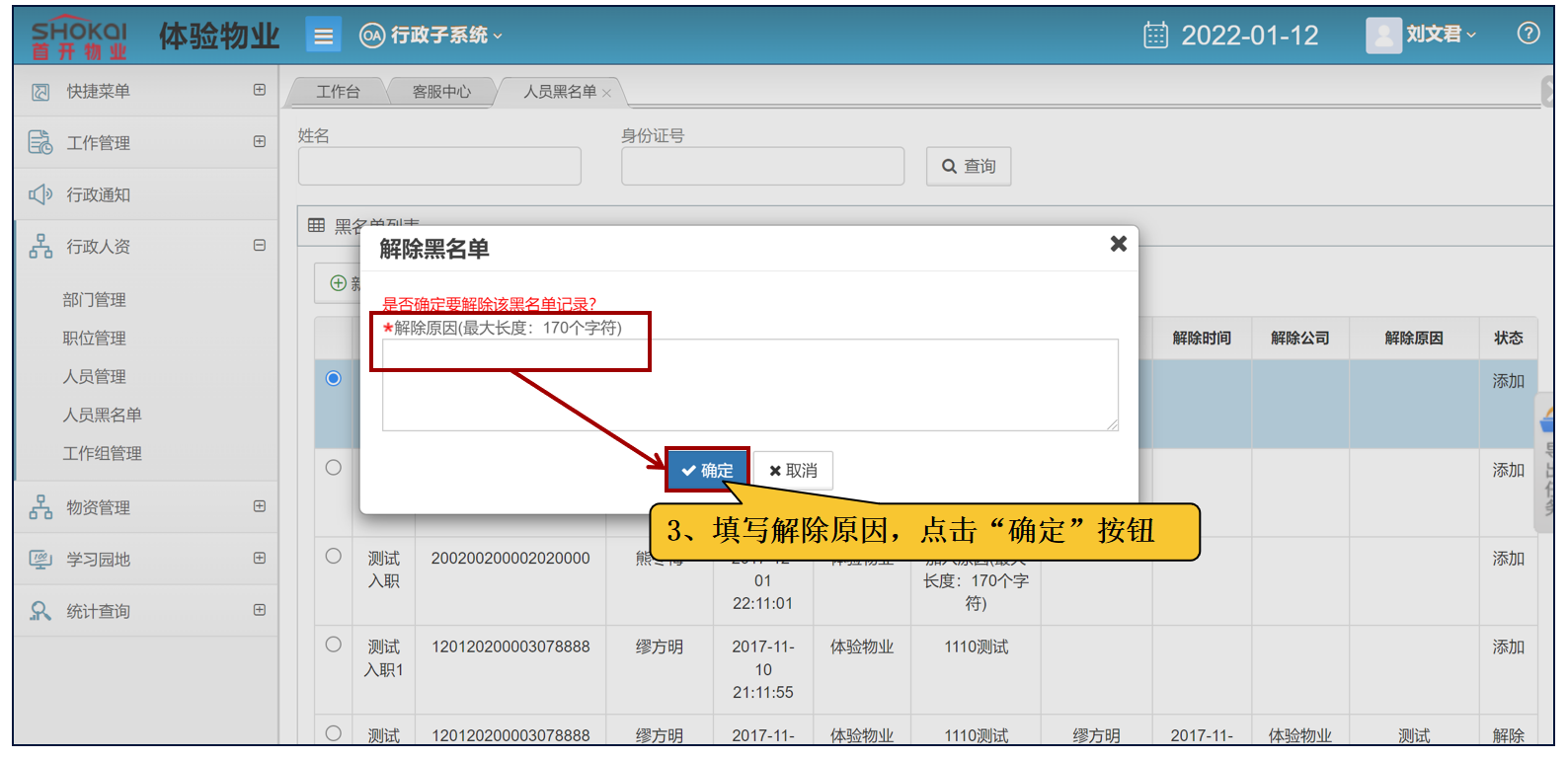Open 职位管理 submenu item
The image size is (1568, 759).
94,338
